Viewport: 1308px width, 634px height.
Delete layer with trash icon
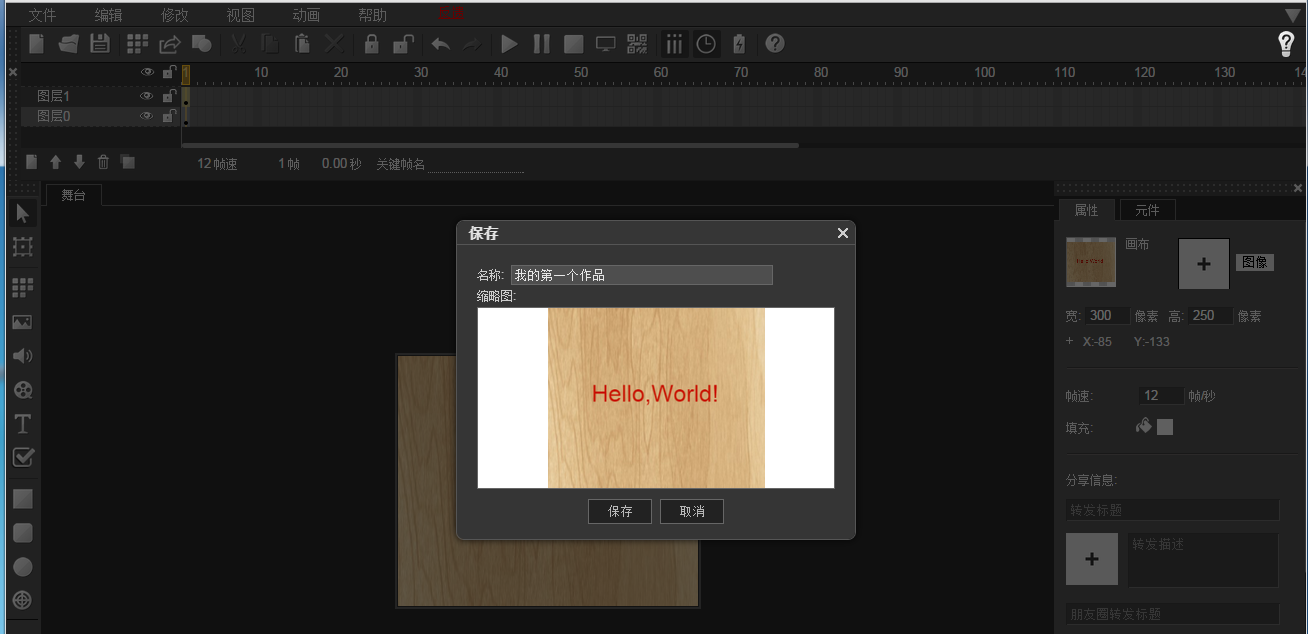(x=103, y=162)
